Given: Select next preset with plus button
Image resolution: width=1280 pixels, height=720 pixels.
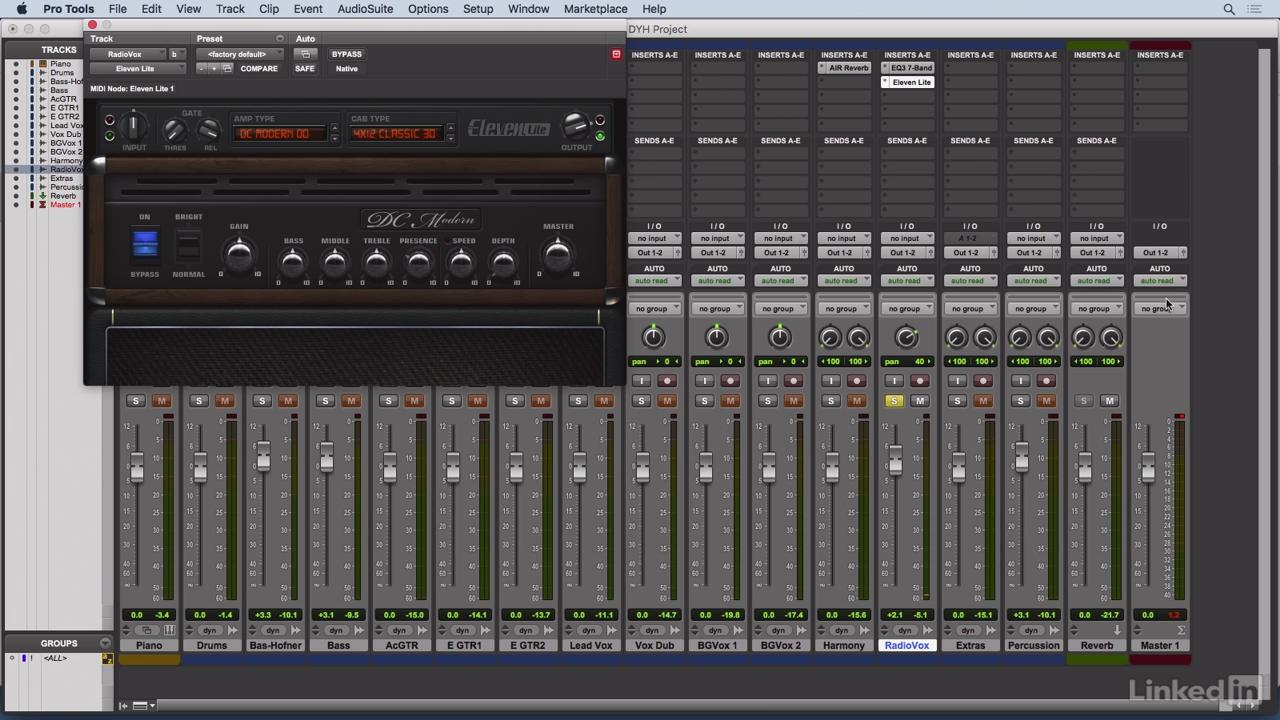Looking at the screenshot, I should click(213, 69).
